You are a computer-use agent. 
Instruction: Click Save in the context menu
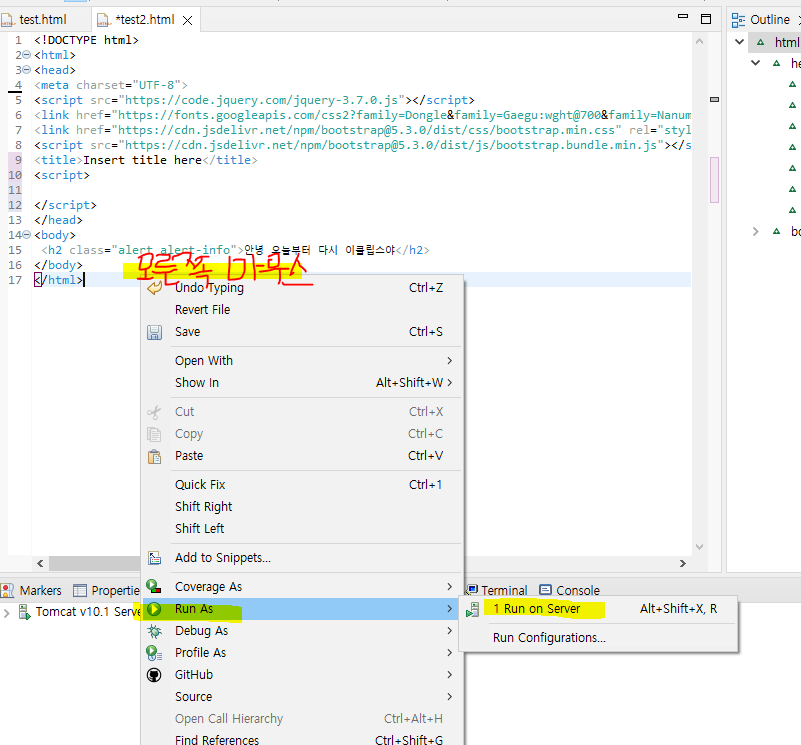[x=302, y=332]
